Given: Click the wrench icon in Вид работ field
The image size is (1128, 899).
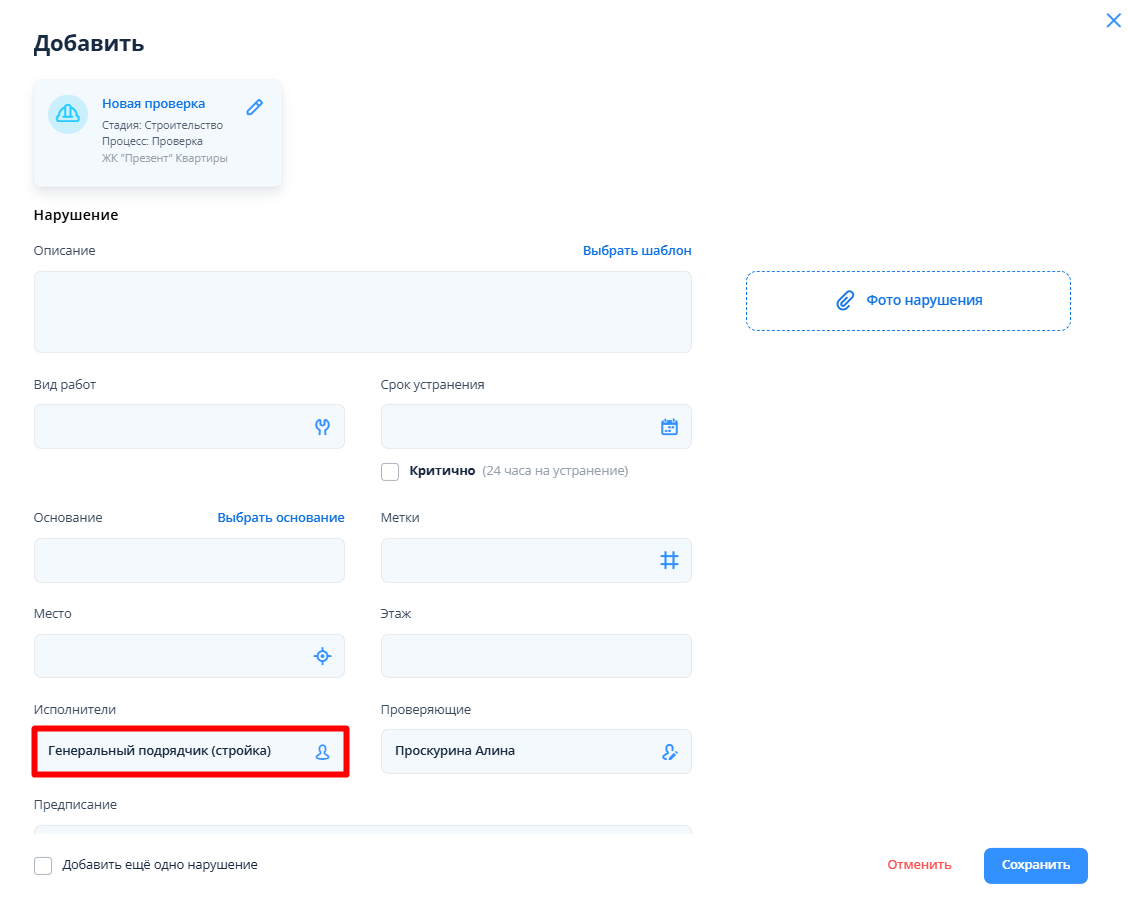Looking at the screenshot, I should pyautogui.click(x=322, y=427).
